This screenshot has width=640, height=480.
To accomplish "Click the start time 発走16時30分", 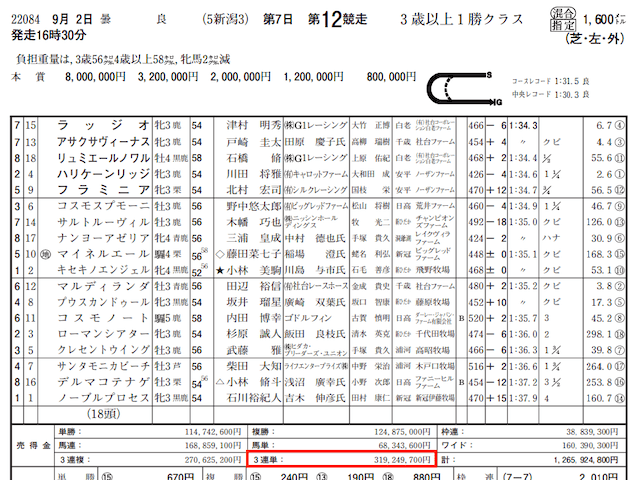I will click(x=49, y=35).
